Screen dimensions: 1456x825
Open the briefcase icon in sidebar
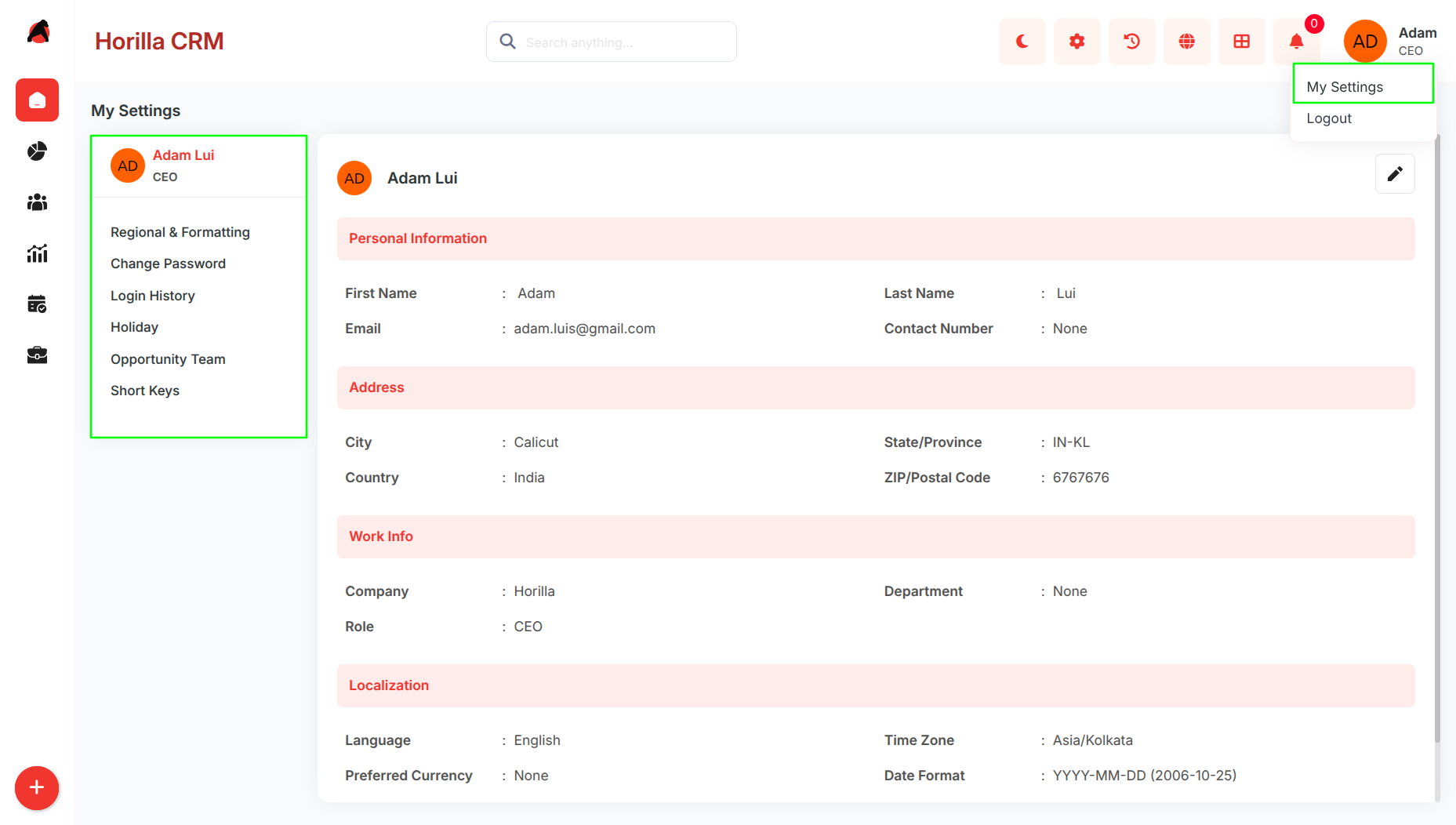(x=37, y=355)
